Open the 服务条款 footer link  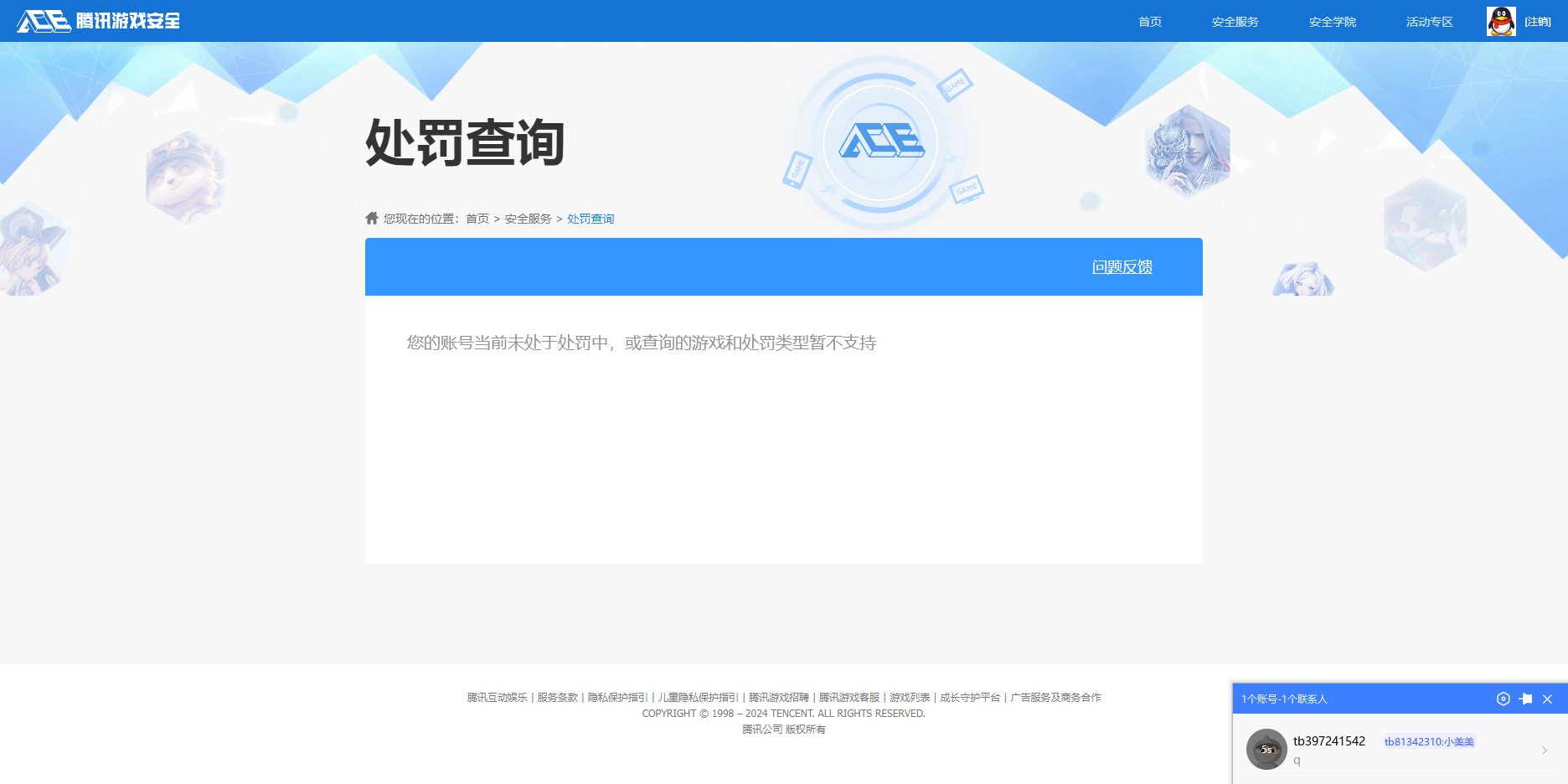(x=558, y=697)
